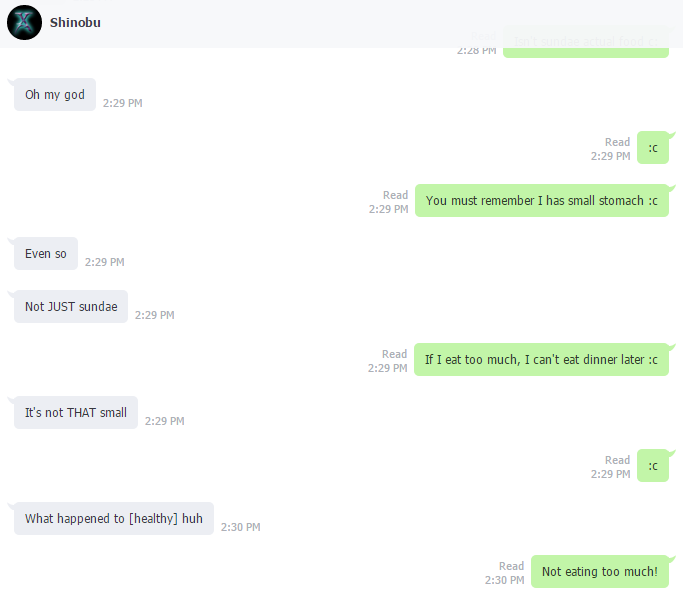
Task: Click timestamp next to "Oh my god"
Action: pos(122,103)
